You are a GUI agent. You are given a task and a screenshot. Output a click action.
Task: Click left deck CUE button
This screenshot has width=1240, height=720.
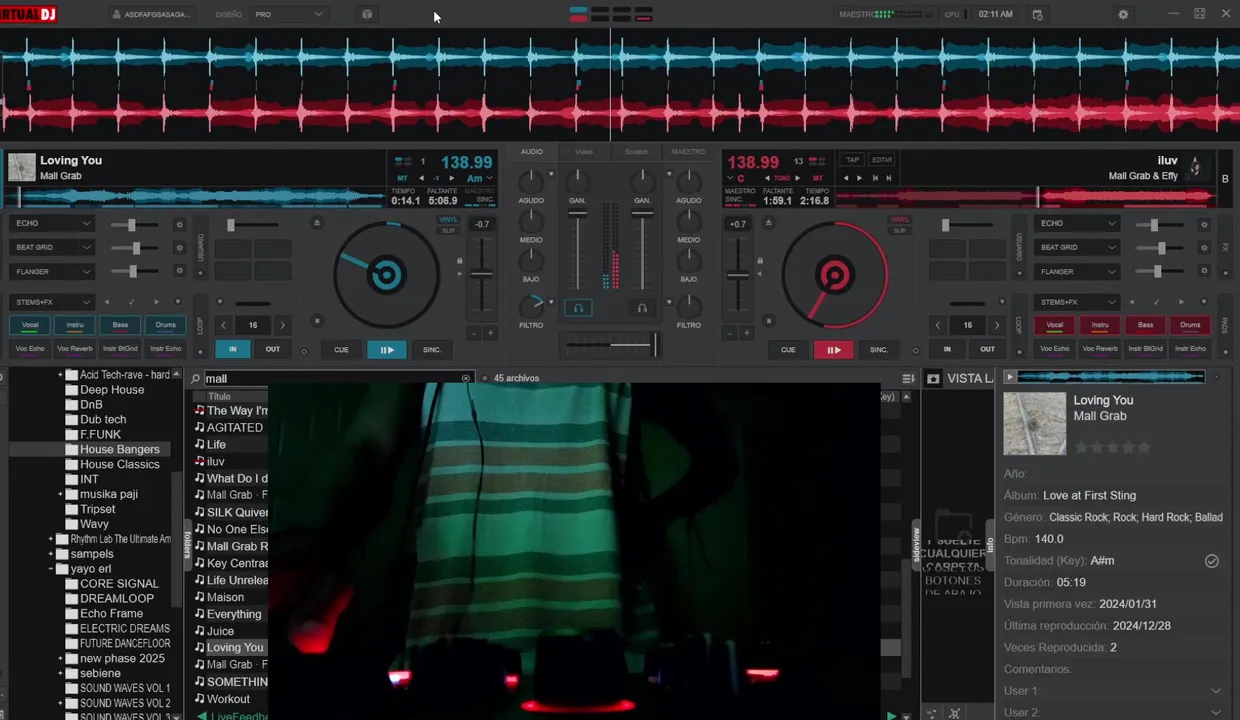point(341,350)
